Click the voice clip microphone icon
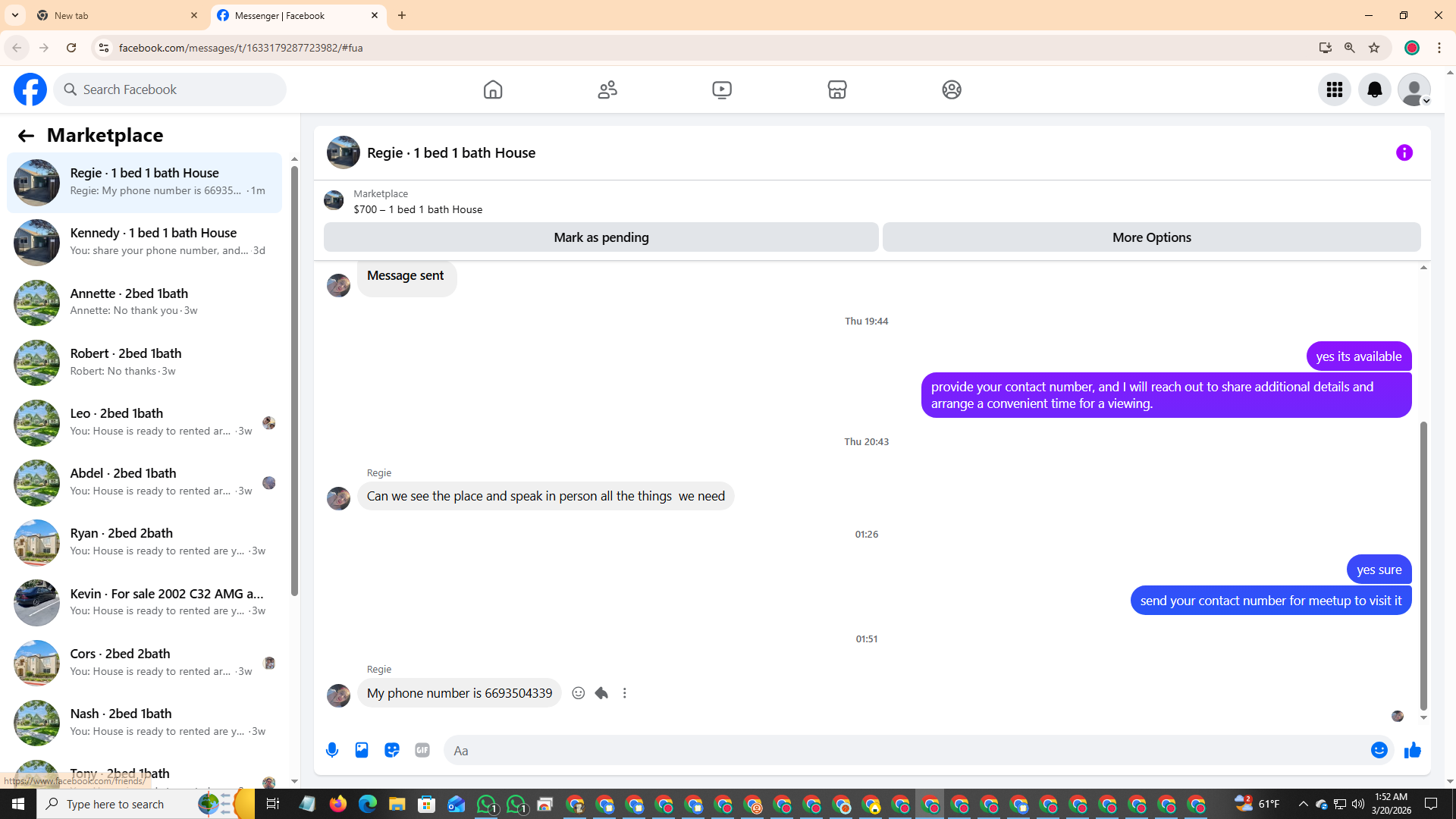The image size is (1456, 819). point(332,750)
